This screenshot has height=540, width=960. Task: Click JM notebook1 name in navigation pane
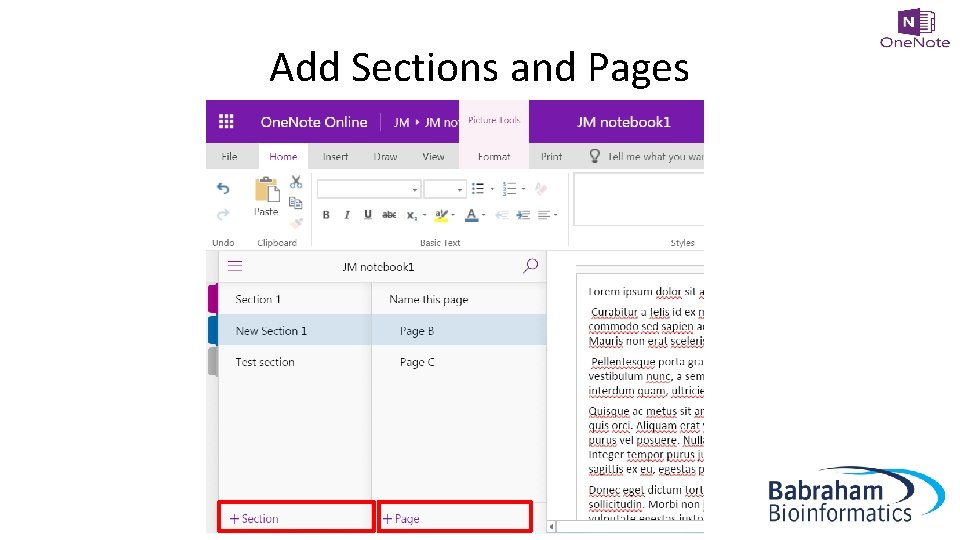tap(378, 266)
